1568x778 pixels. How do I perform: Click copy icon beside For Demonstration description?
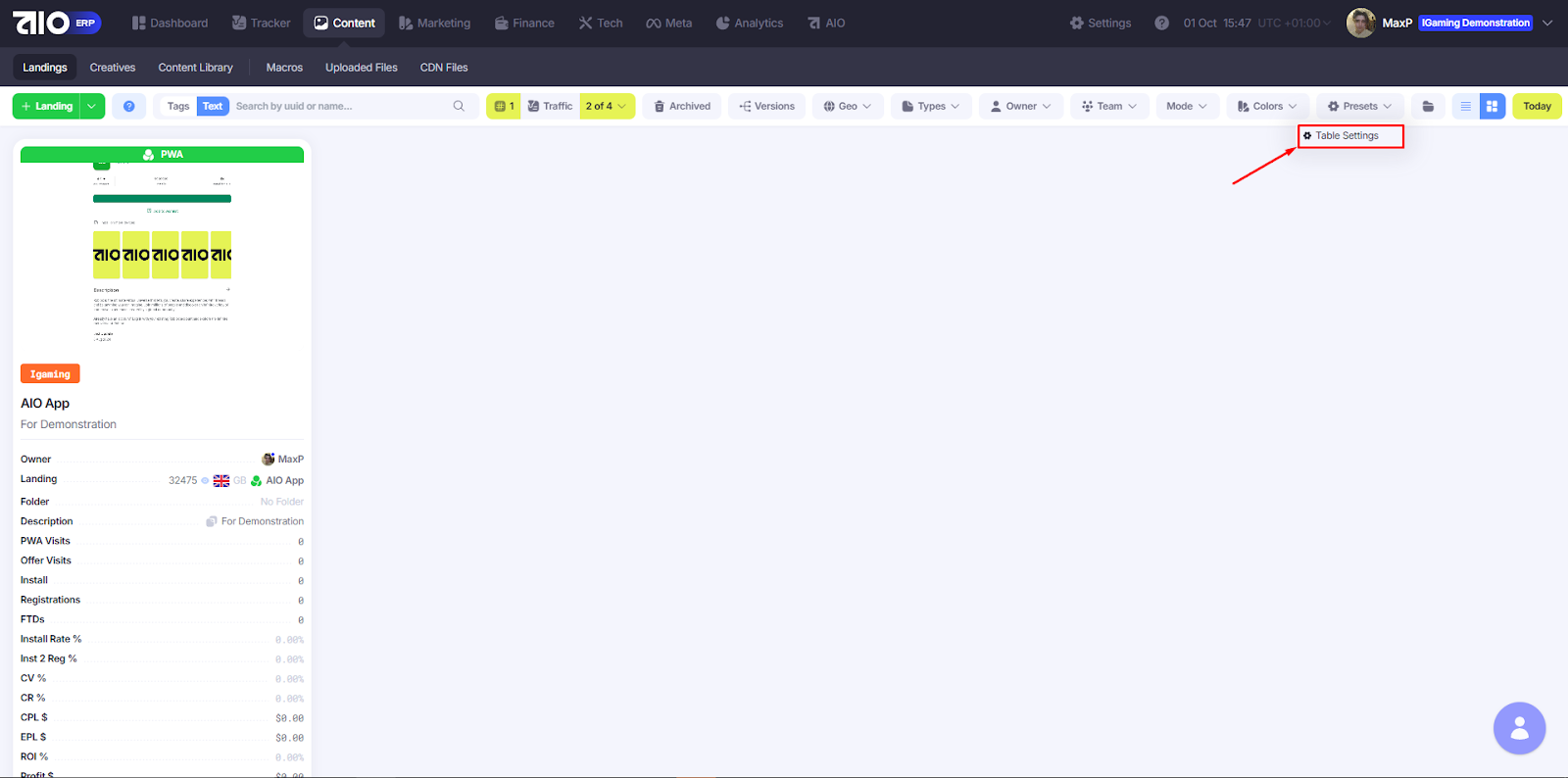[211, 521]
